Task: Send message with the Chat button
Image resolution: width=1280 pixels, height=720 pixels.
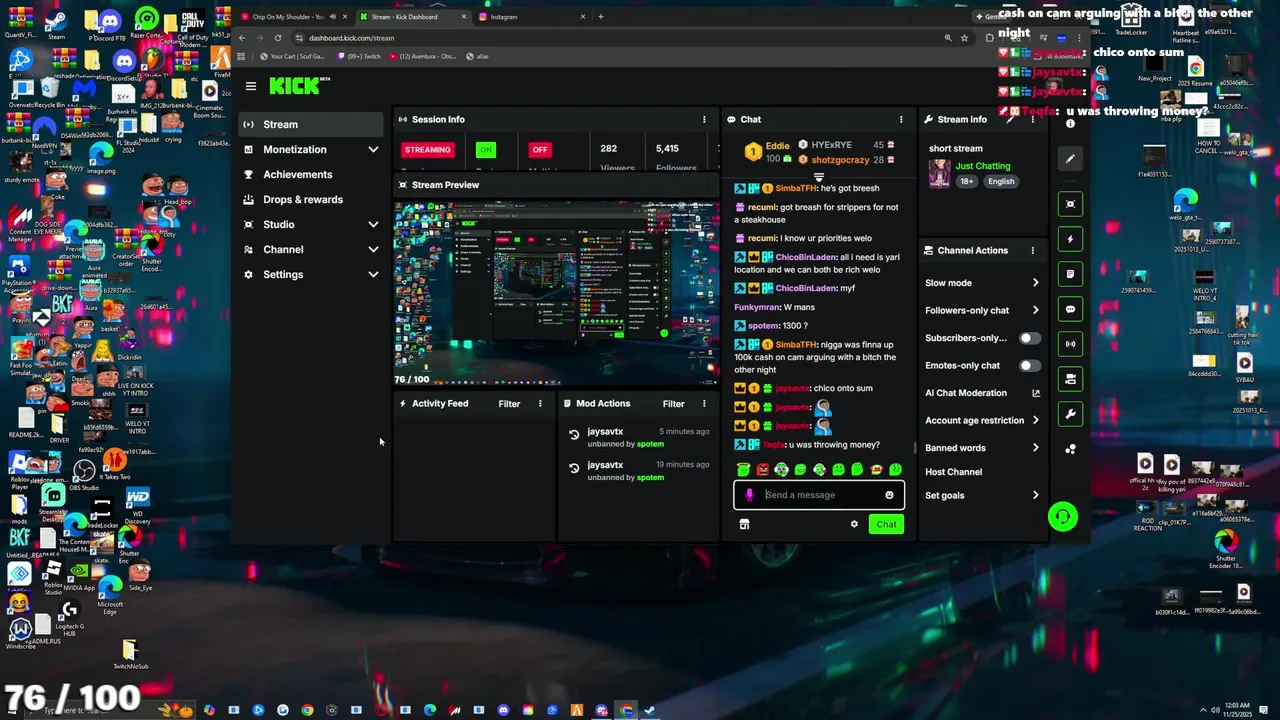Action: (x=886, y=524)
